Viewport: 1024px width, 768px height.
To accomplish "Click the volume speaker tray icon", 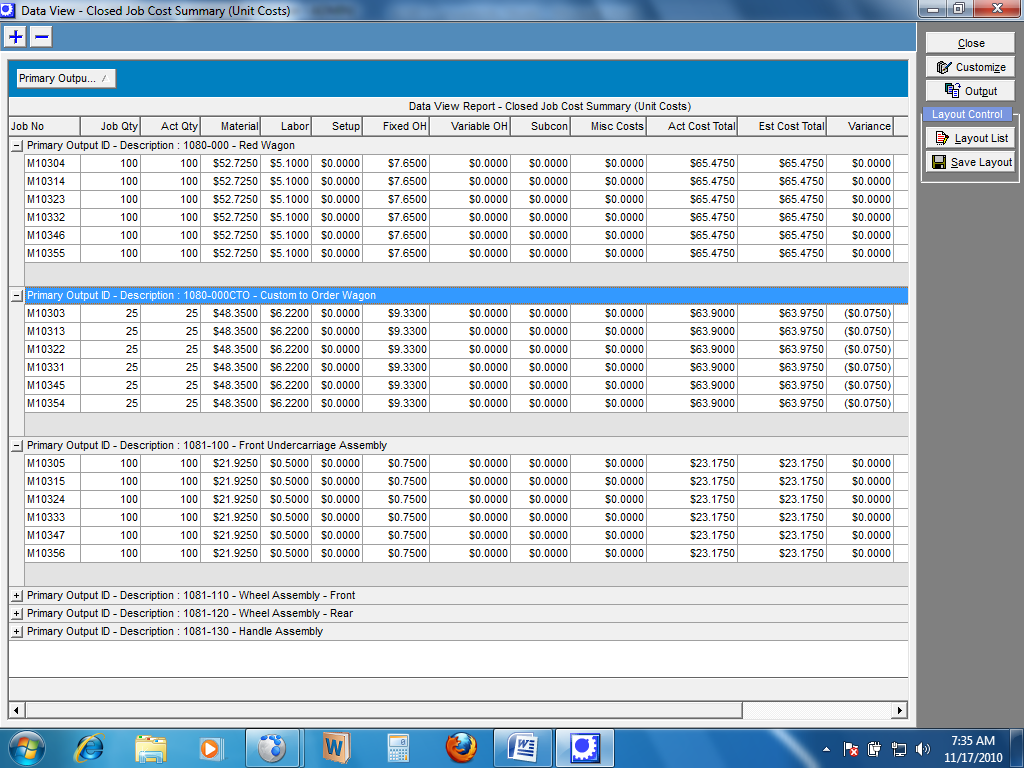I will (x=921, y=748).
